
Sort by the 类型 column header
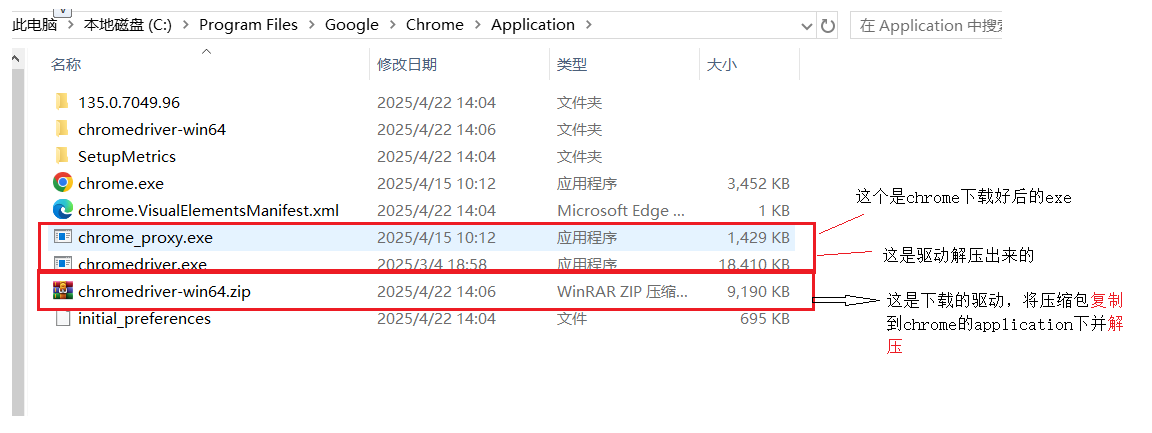tap(572, 65)
